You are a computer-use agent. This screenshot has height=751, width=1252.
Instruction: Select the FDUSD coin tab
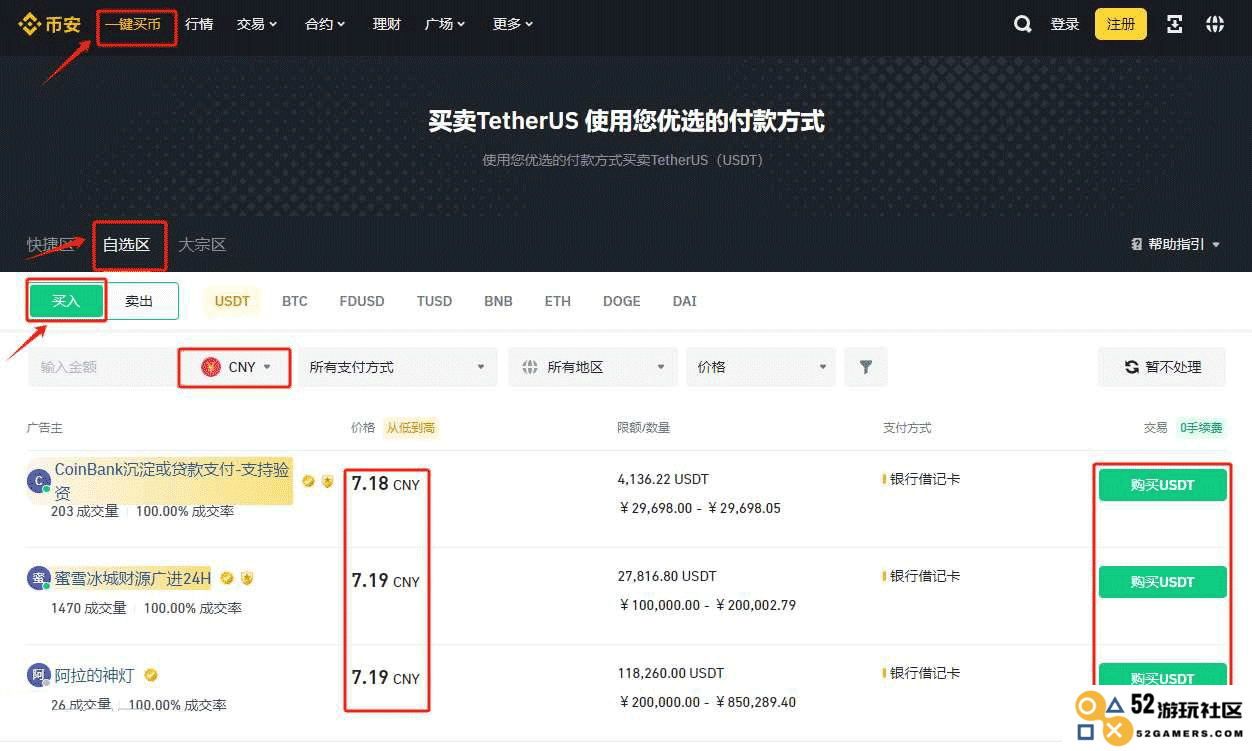click(362, 301)
